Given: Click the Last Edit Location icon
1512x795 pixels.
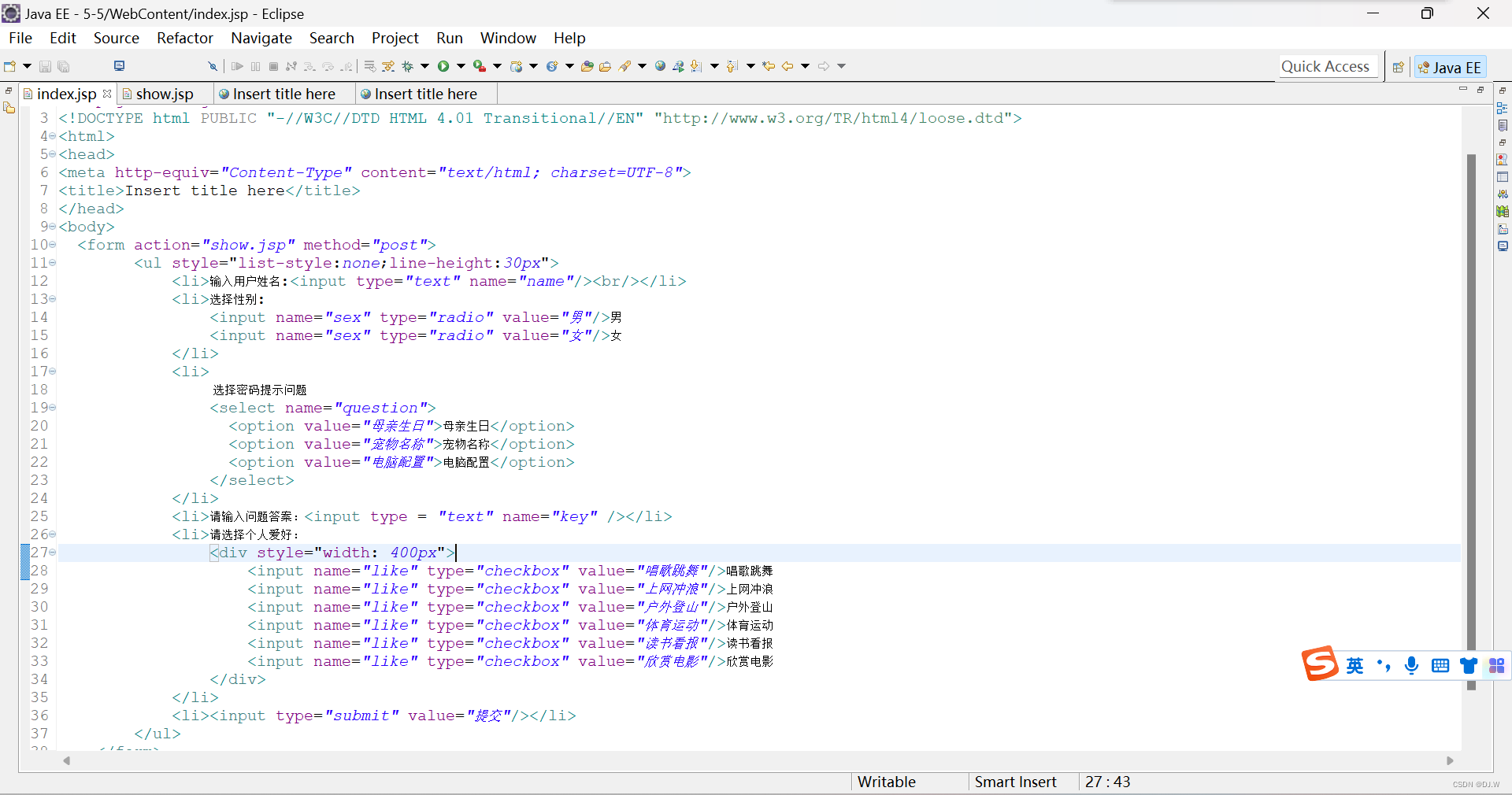Looking at the screenshot, I should (769, 66).
